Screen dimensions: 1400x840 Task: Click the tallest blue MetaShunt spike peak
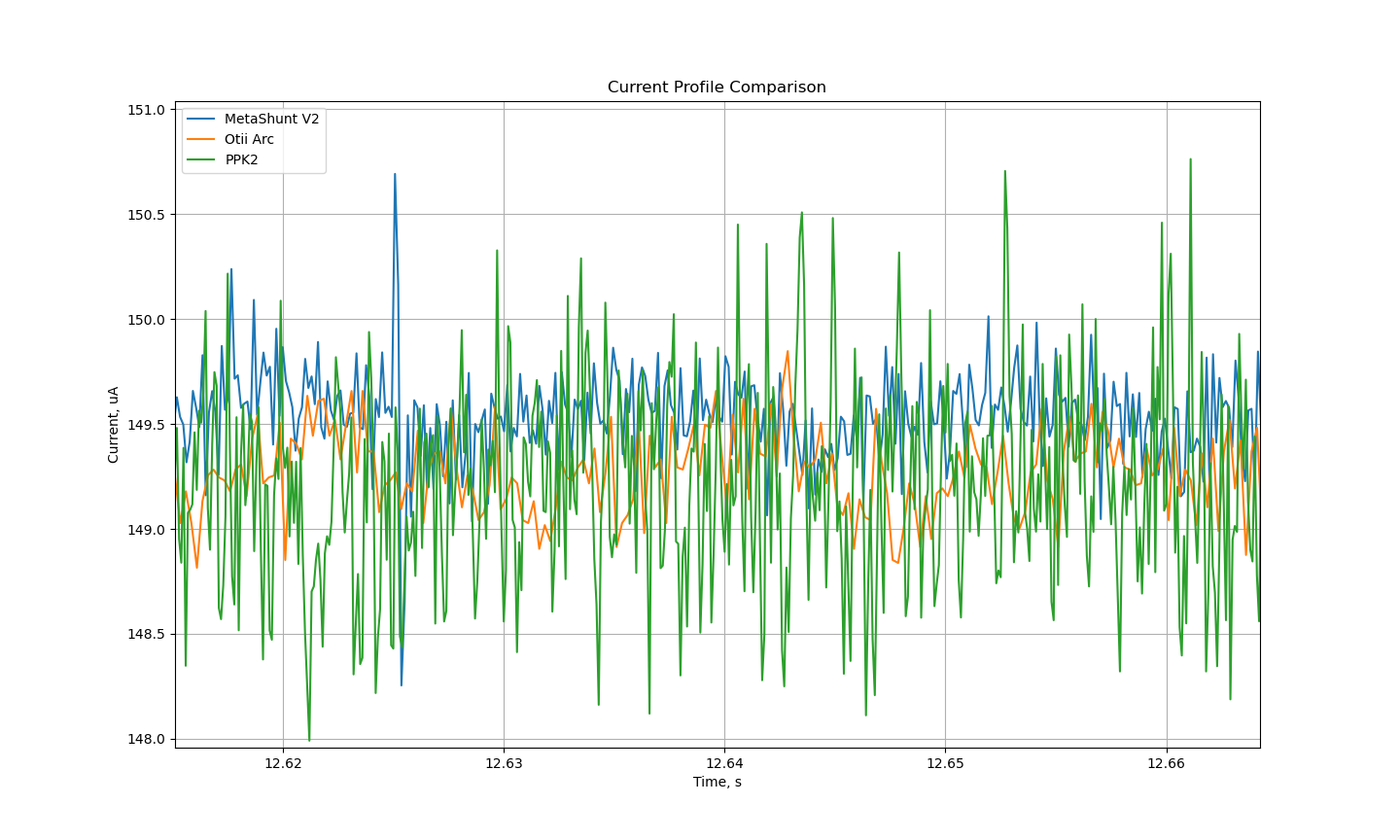click(x=395, y=175)
